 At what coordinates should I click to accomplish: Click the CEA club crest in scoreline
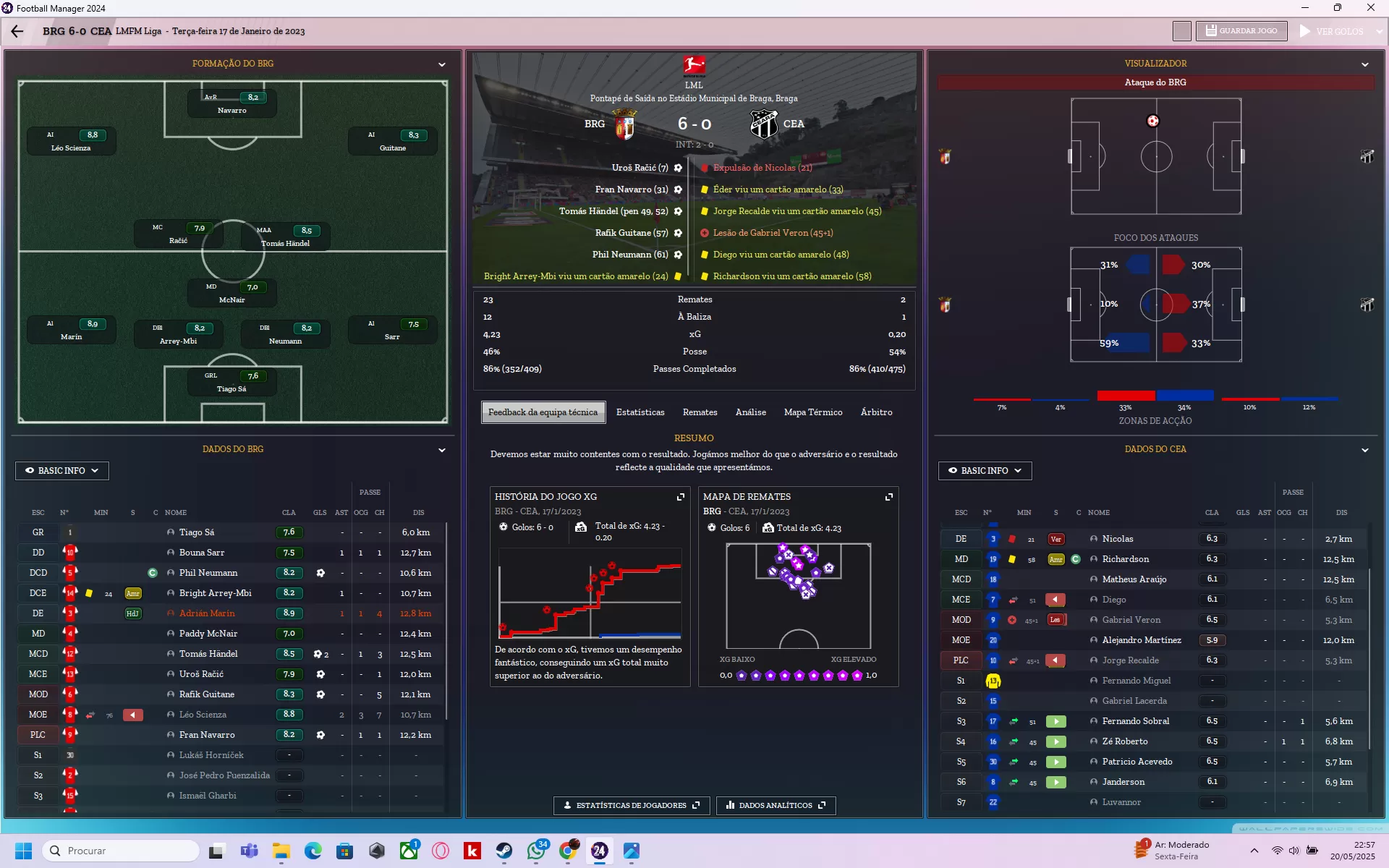(763, 124)
